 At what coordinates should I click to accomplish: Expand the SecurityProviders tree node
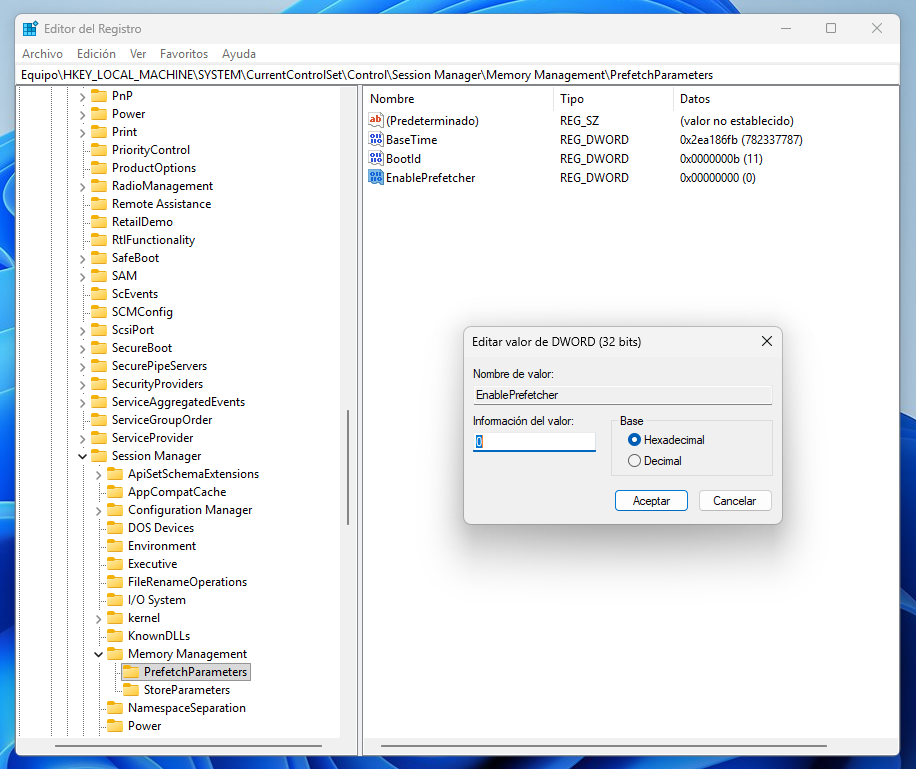82,384
